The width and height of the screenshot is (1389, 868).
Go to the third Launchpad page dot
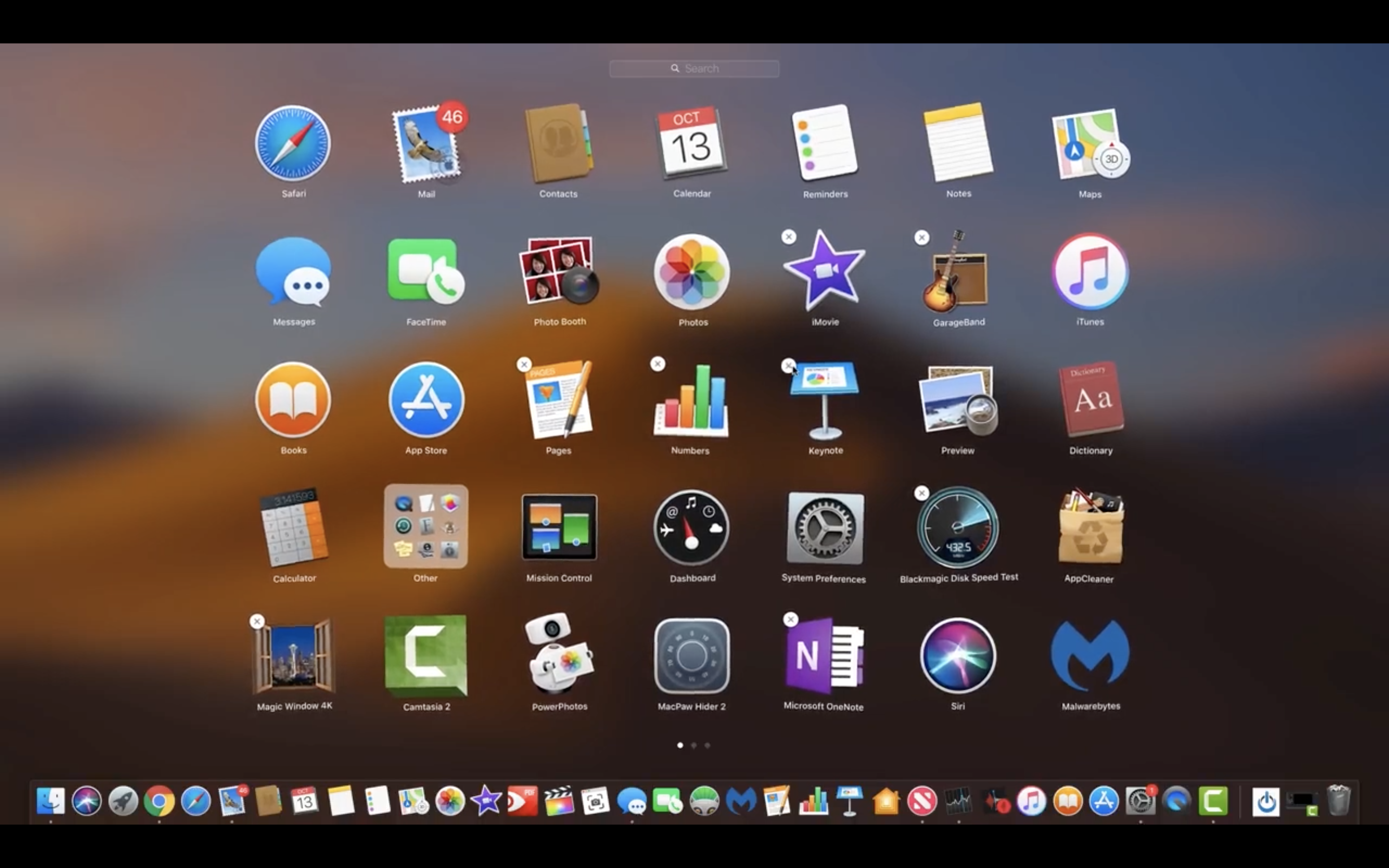coord(707,745)
